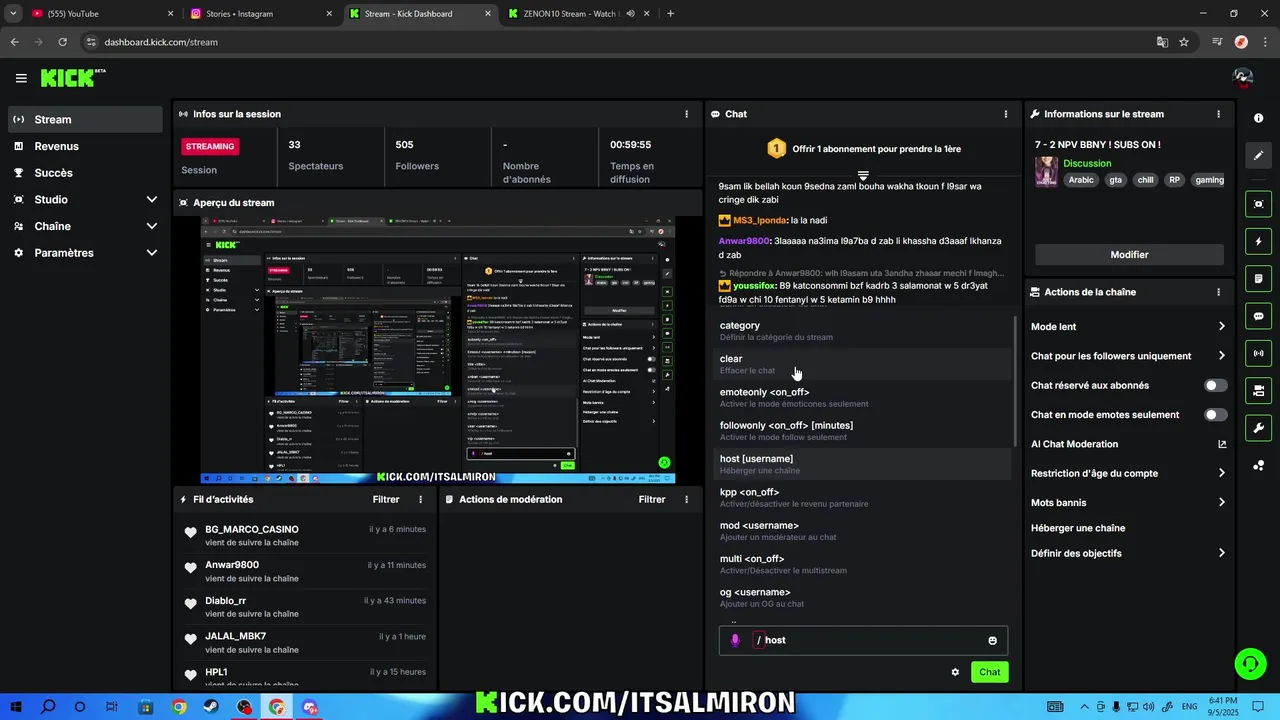The image size is (1280, 720).
Task: Open the info panel icon in right rail
Action: coord(1258,118)
